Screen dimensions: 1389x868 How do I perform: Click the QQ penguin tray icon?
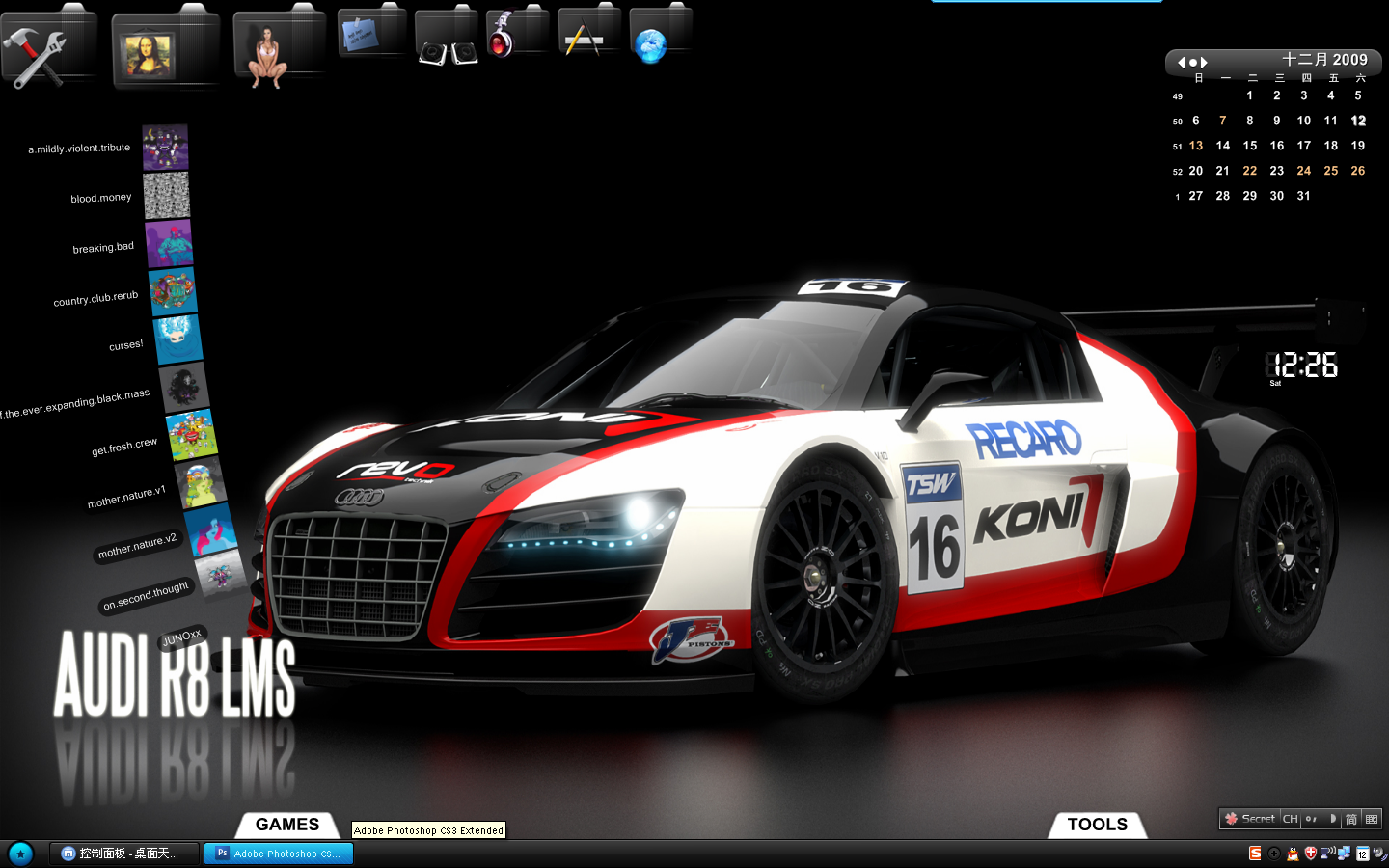pos(1293,854)
